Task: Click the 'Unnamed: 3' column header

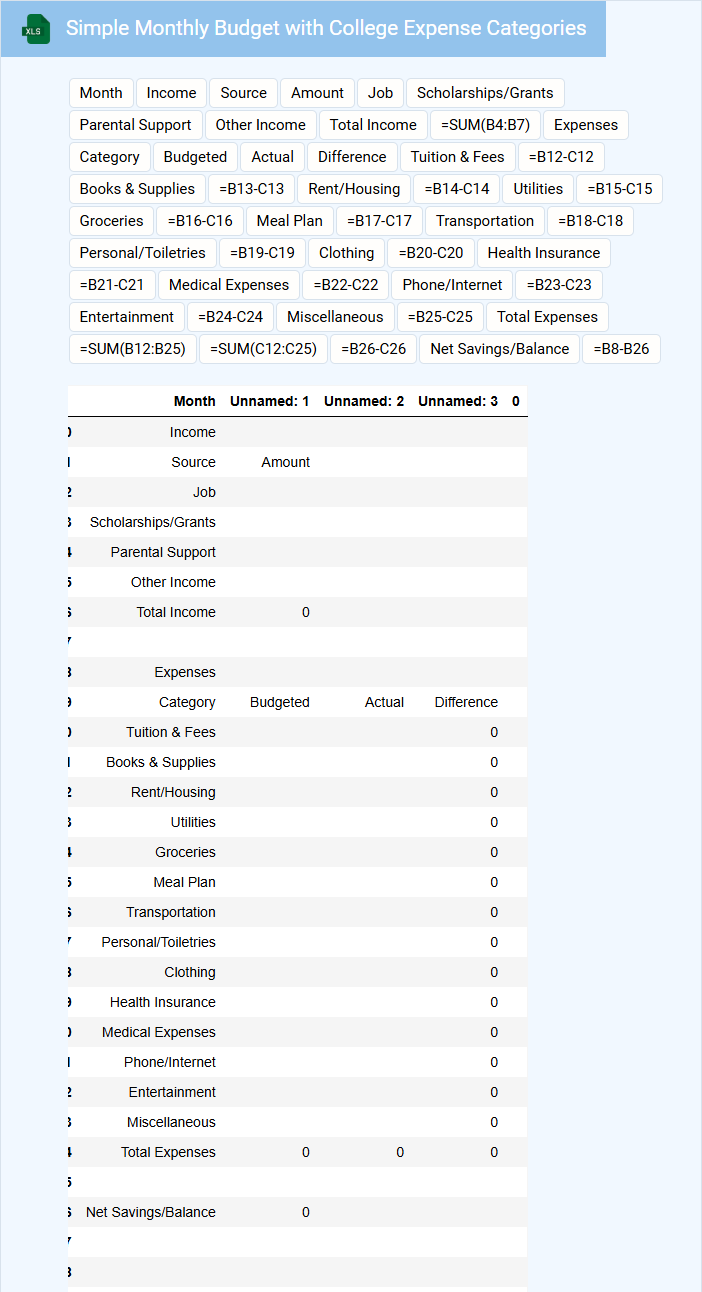Action: [458, 401]
